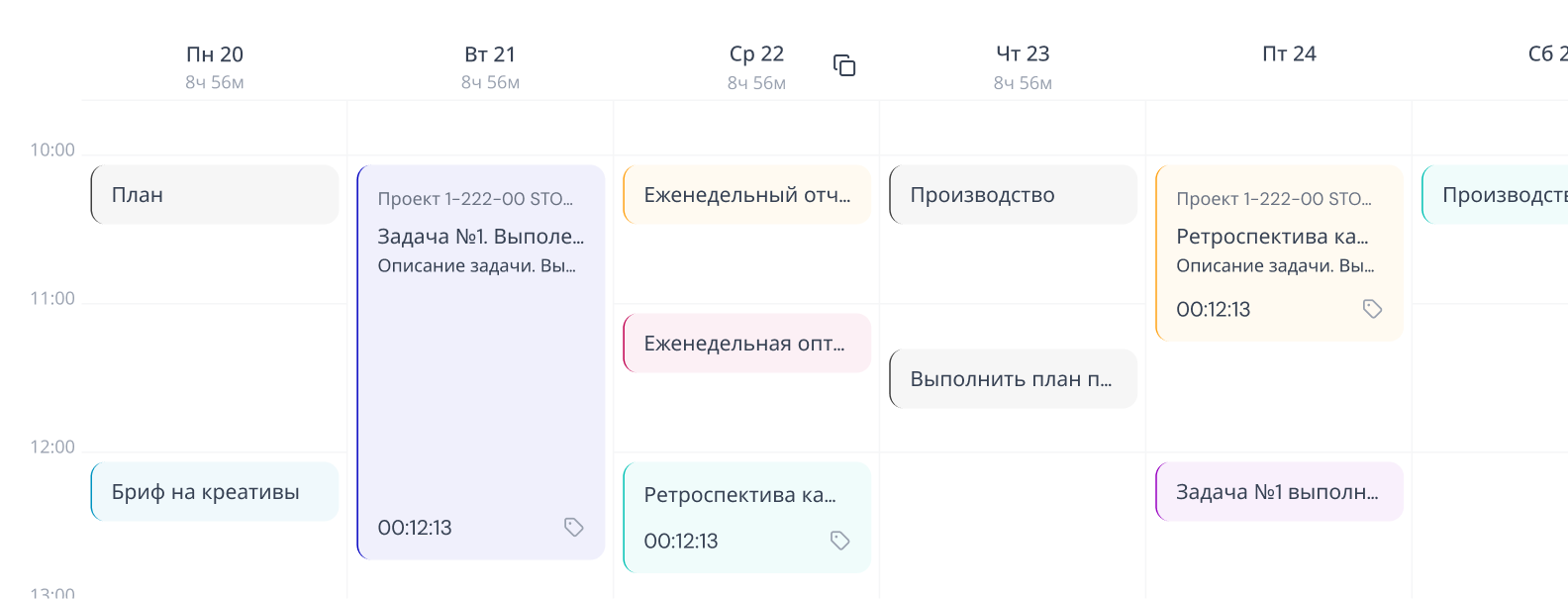Open the purple Задача №1 card on Tuesday
Viewport: 1568px width, 599px height.
[x=480, y=366]
